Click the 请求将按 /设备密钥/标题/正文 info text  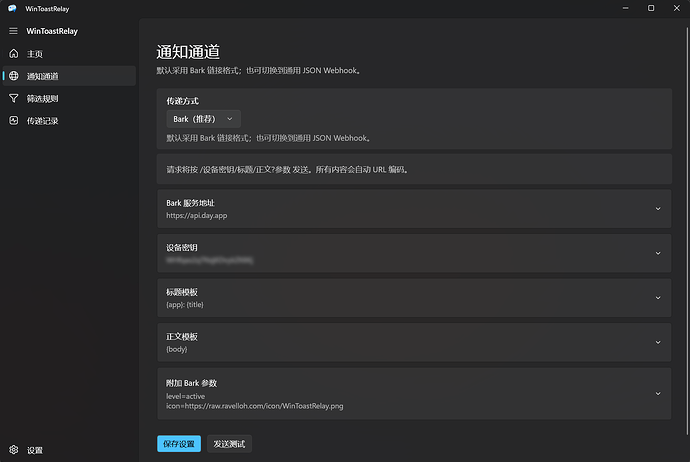287,169
